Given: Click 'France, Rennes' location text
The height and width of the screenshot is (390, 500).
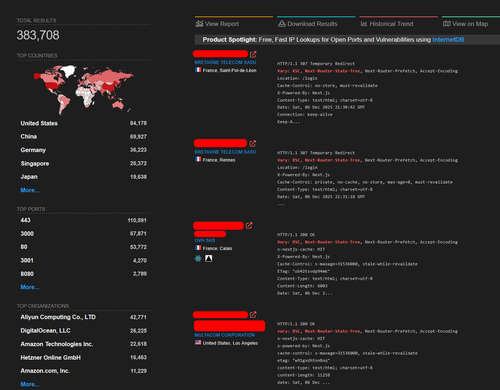Looking at the screenshot, I should [219, 160].
